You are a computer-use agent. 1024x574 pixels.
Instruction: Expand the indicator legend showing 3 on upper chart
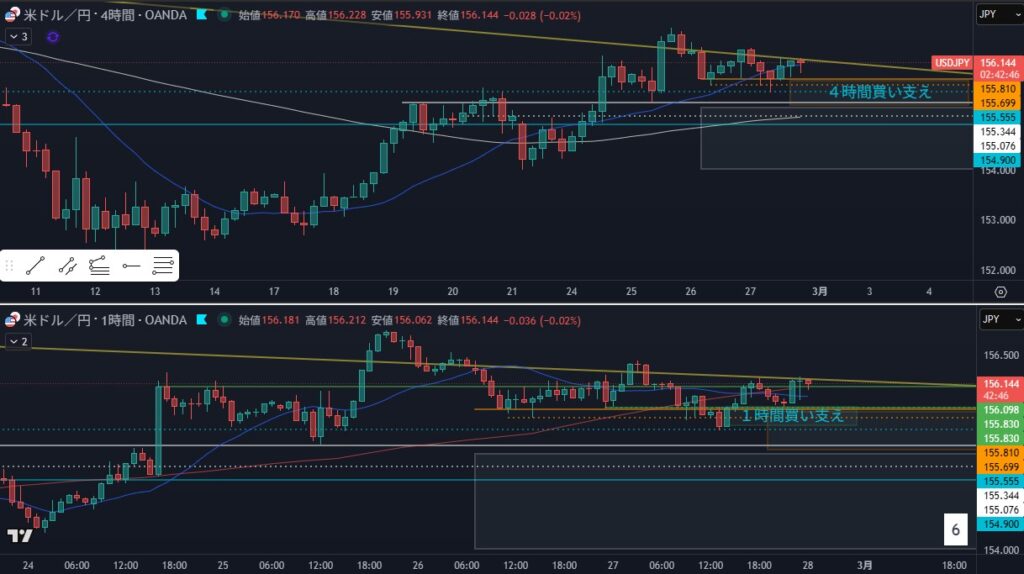[18, 36]
